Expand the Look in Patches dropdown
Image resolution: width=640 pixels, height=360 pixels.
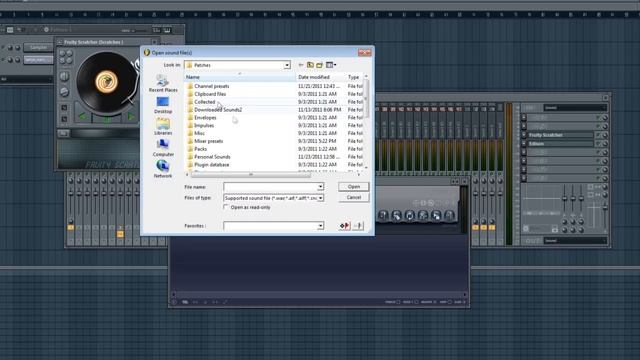287,65
